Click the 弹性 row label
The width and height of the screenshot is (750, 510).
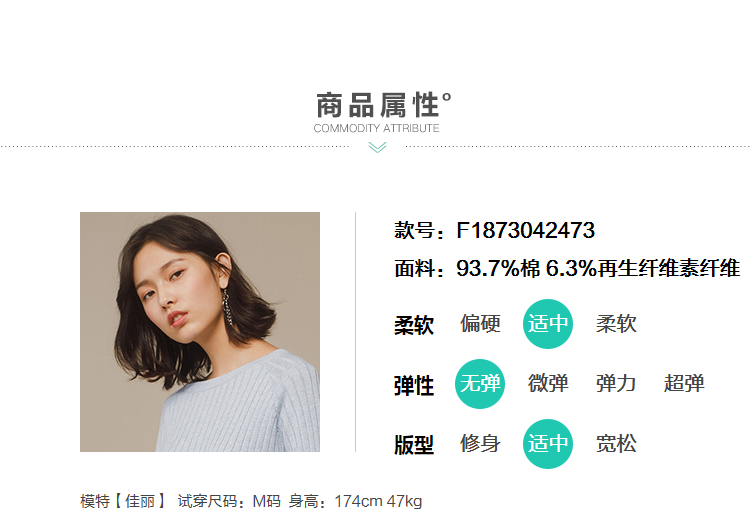(414, 386)
